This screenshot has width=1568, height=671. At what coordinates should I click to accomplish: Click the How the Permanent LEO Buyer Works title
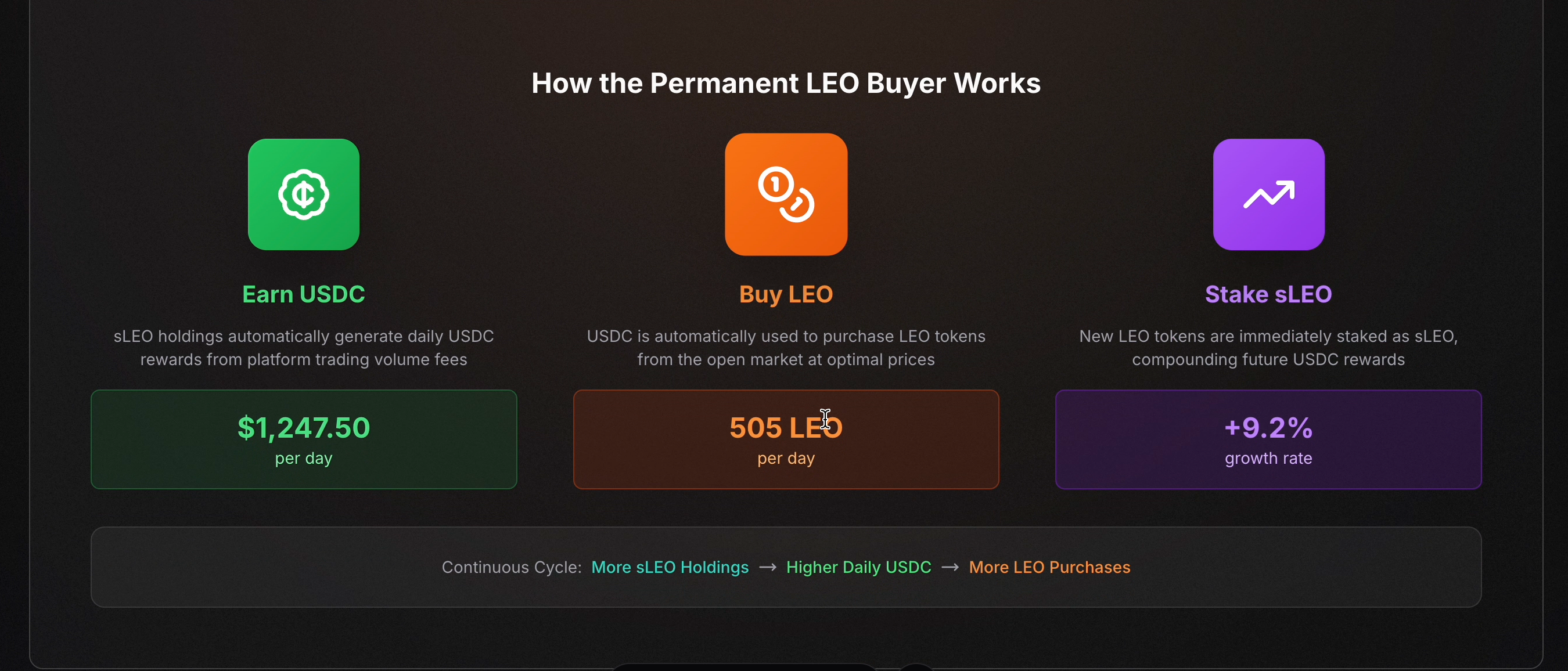[x=786, y=84]
